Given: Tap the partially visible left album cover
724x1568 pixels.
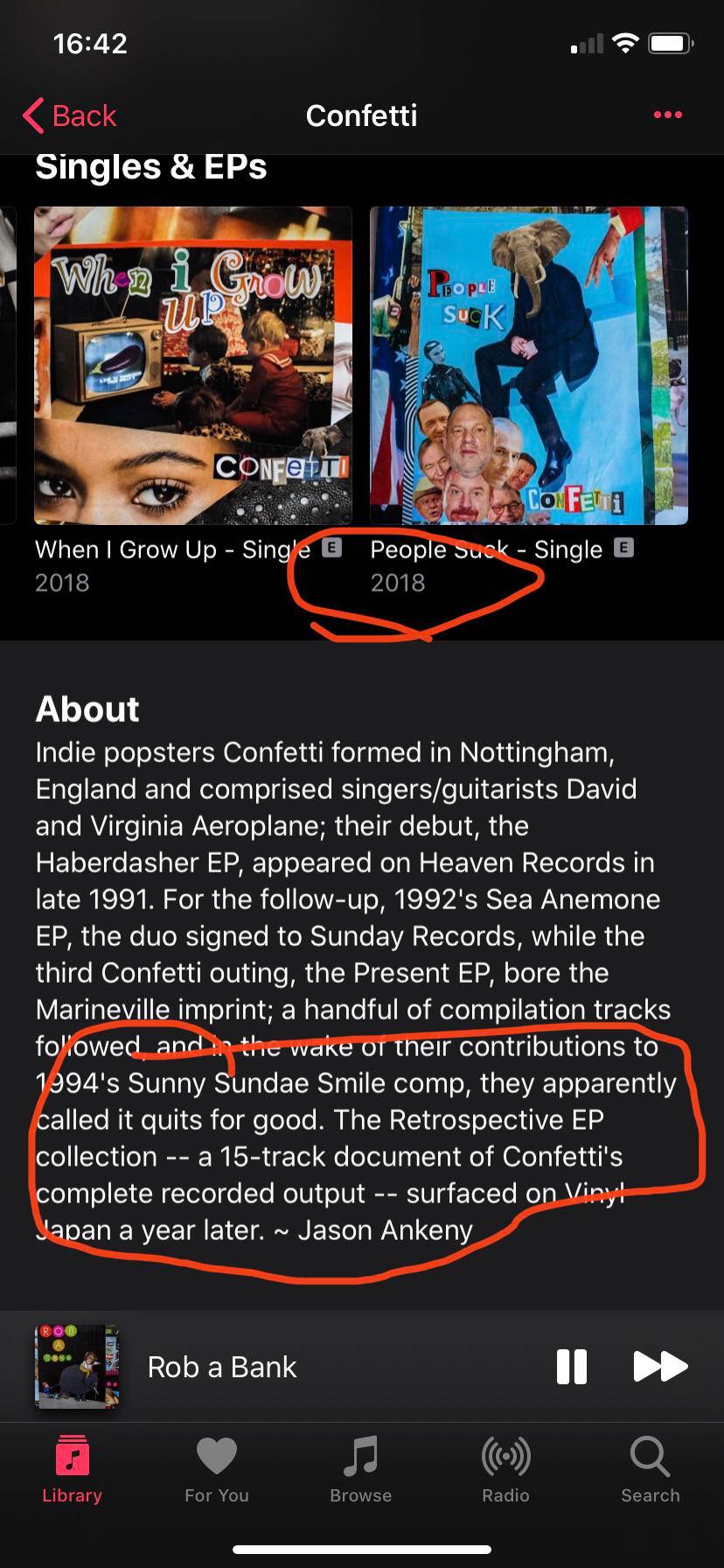Looking at the screenshot, I should 8,366.
